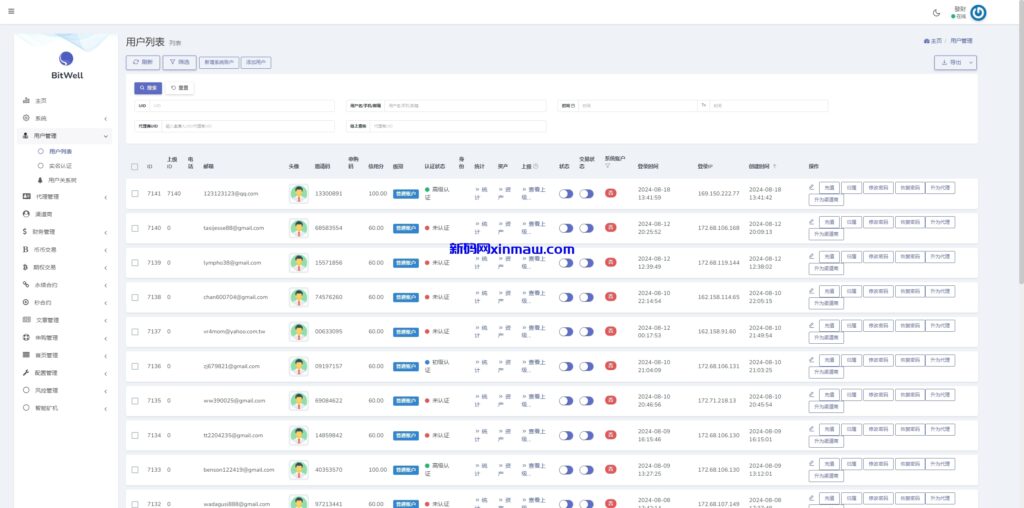Toggle the 交易状态 switch for user 7140

point(586,228)
